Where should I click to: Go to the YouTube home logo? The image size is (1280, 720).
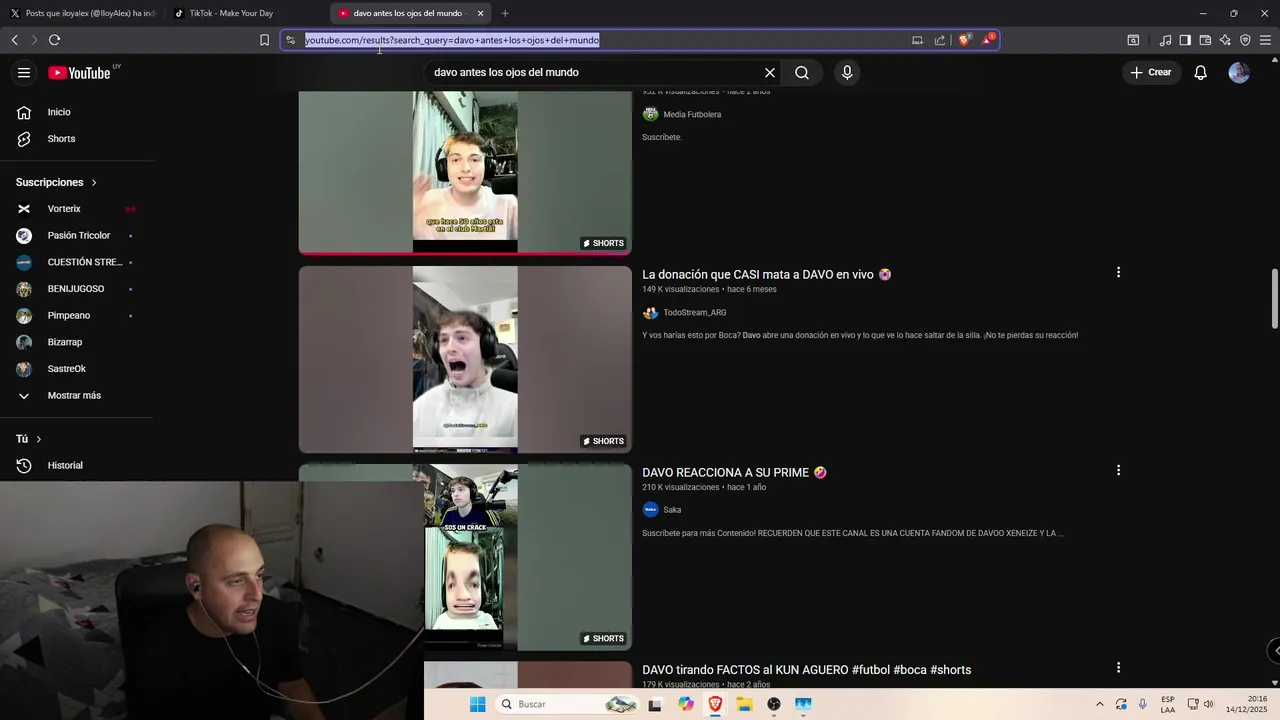pyautogui.click(x=79, y=72)
